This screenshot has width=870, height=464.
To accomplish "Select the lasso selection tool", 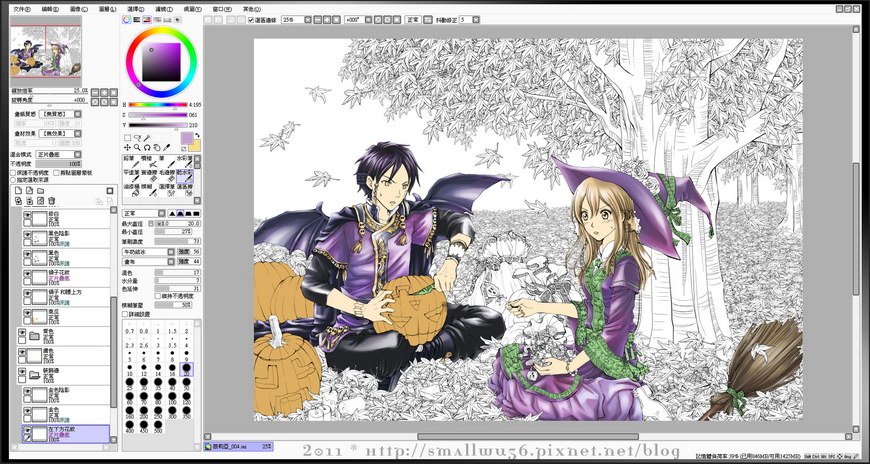I will click(x=137, y=138).
